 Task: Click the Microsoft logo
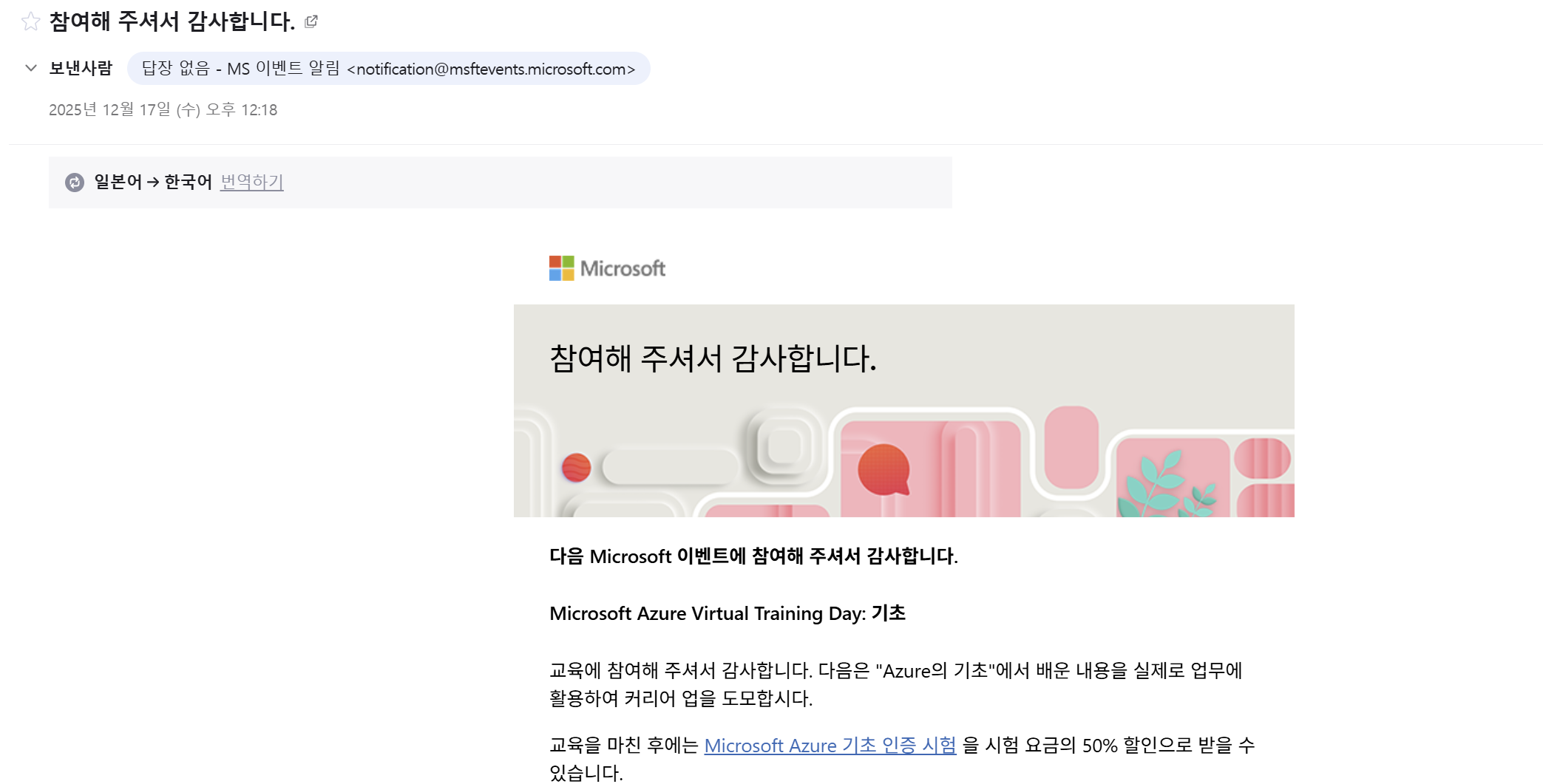point(608,267)
